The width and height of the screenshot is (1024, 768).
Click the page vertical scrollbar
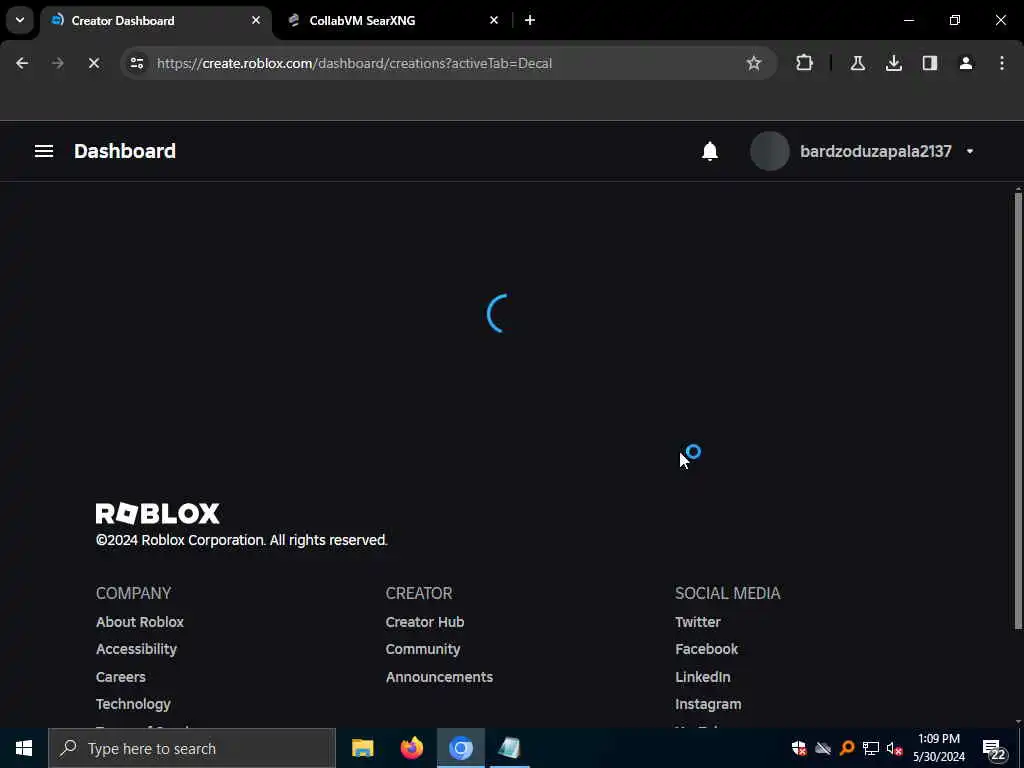[x=1018, y=411]
